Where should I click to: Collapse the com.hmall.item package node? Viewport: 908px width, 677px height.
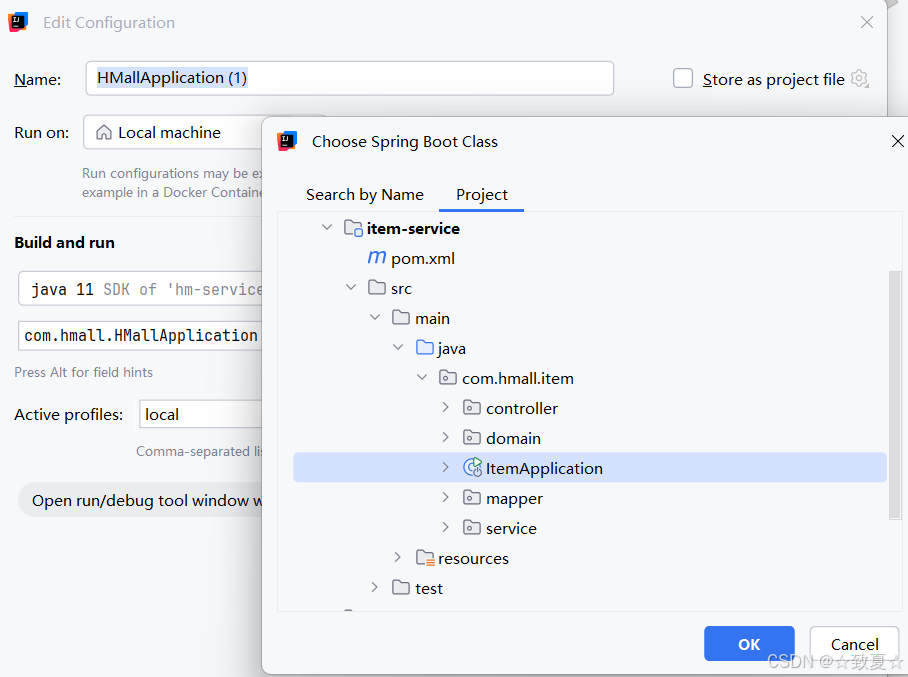click(x=422, y=377)
